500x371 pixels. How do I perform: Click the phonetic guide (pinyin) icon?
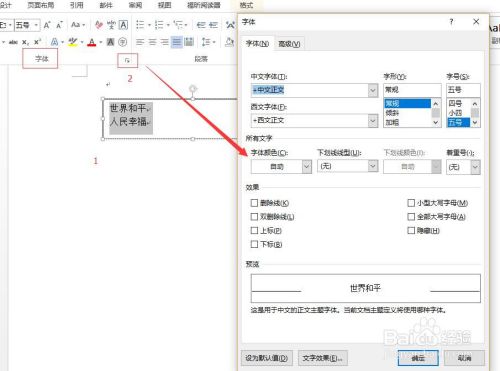point(111,25)
